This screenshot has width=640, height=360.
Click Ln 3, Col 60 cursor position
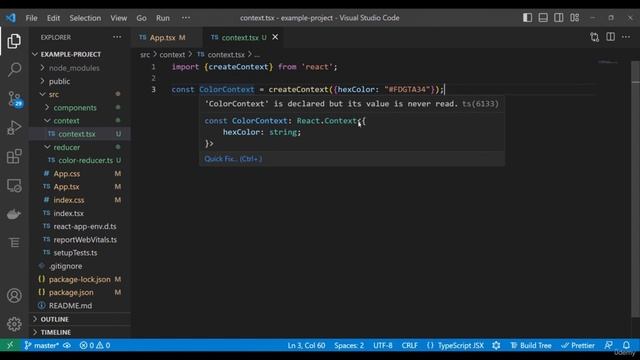click(x=306, y=345)
